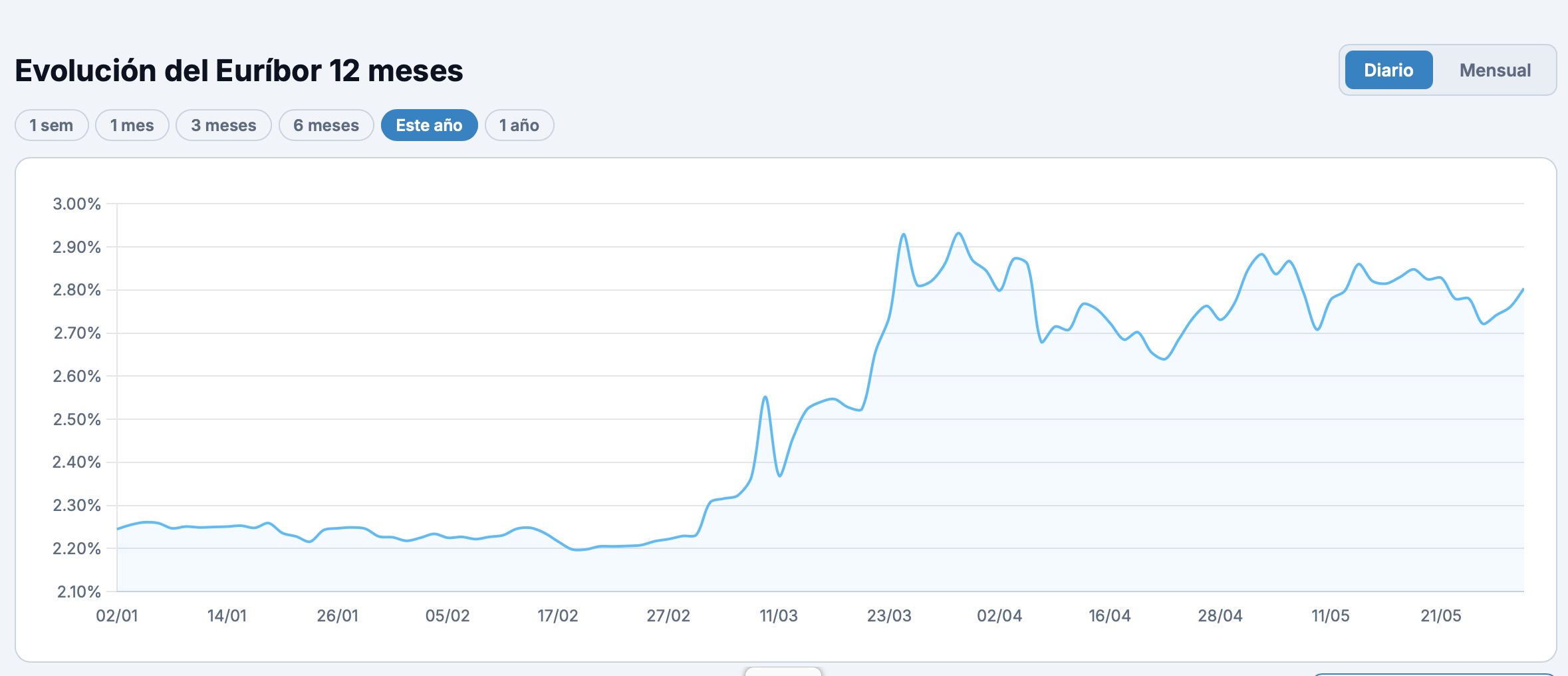
Task: Choose the 6 meses range filter
Action: click(326, 125)
